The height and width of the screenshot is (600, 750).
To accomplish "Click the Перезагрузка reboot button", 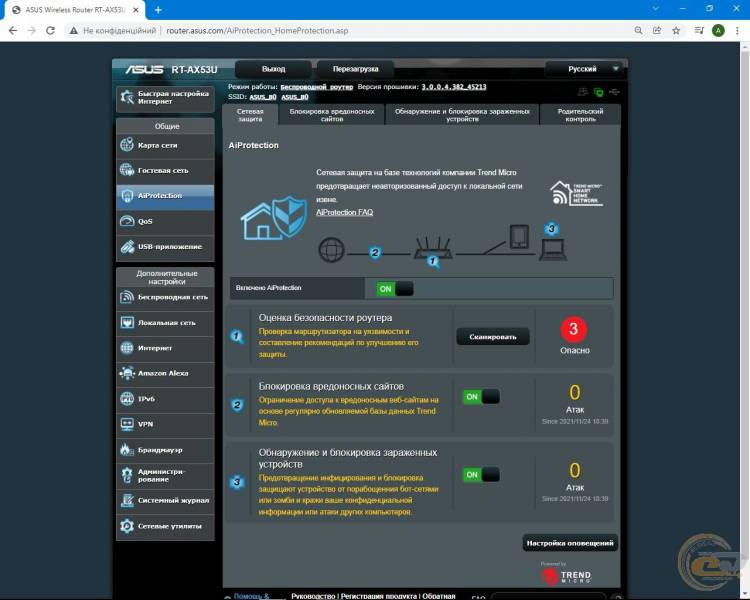I will click(355, 69).
